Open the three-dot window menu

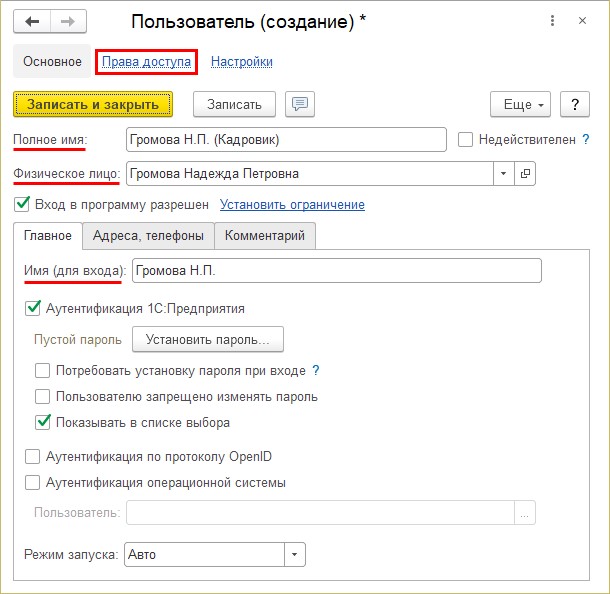click(552, 21)
